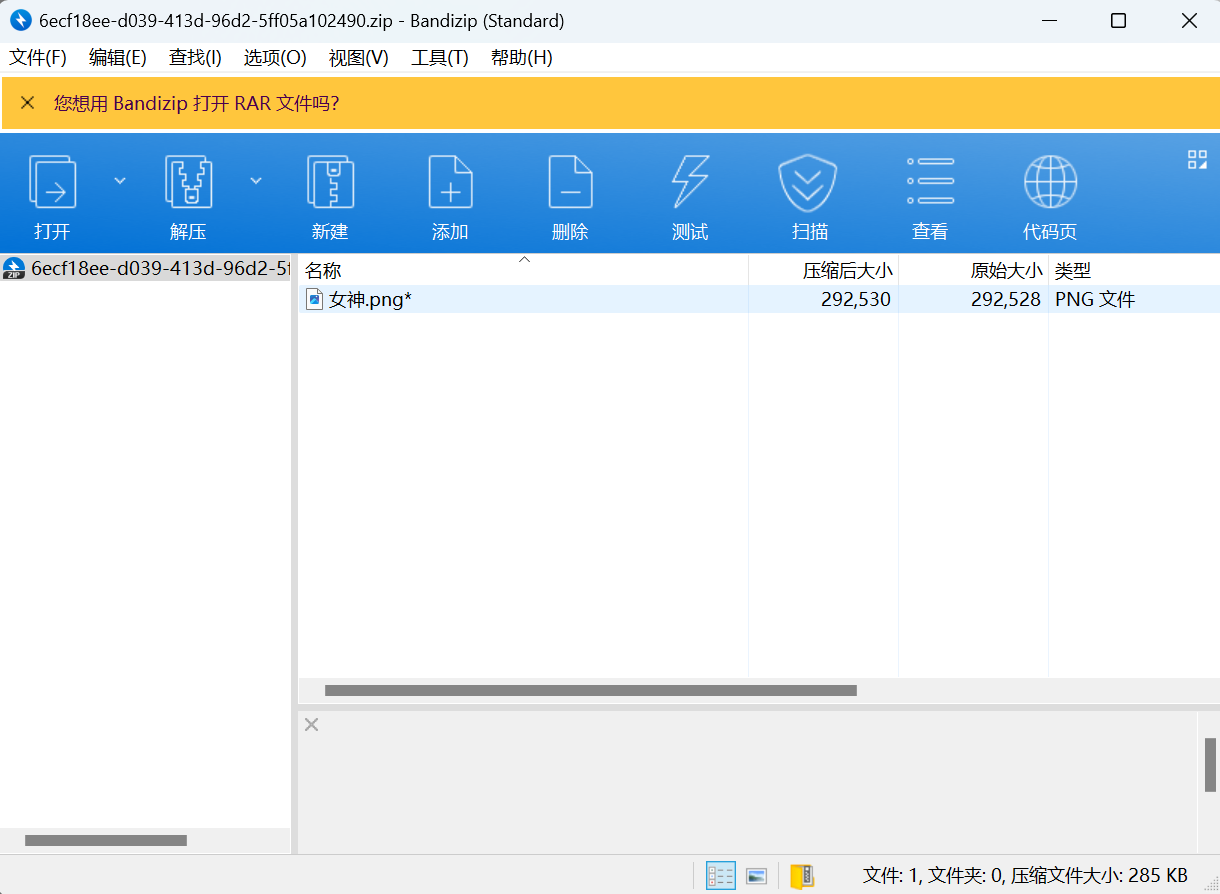Click the status bar file count text
The width and height of the screenshot is (1220, 894).
(x=1025, y=876)
